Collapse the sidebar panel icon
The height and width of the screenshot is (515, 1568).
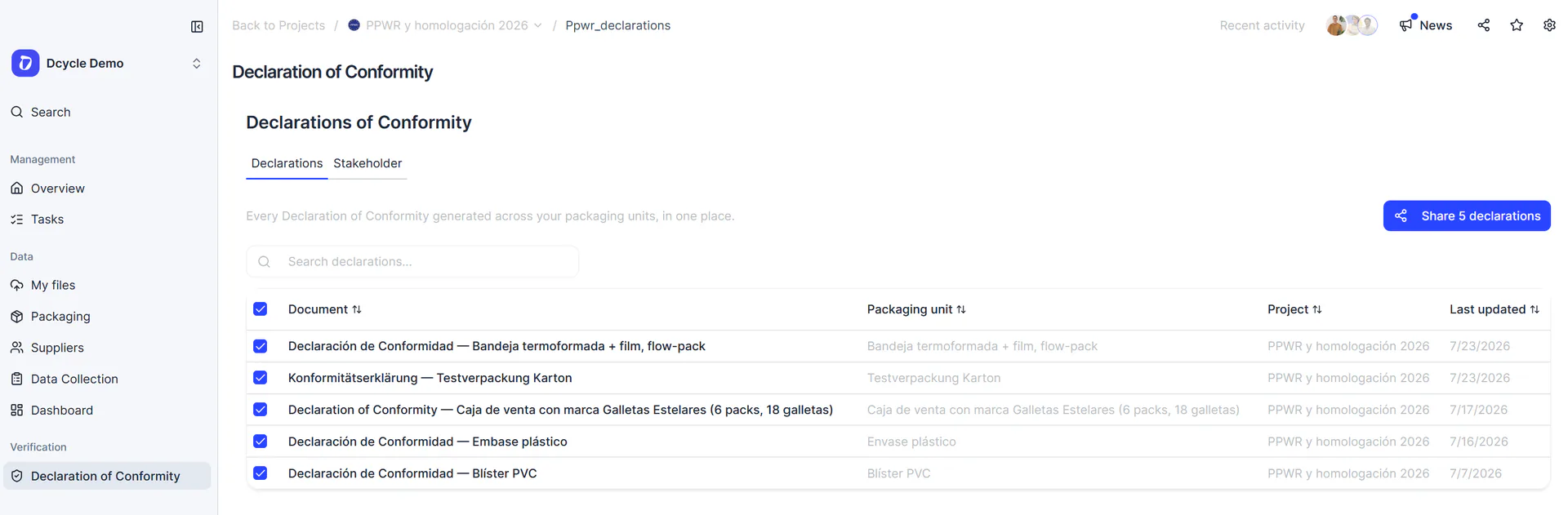[197, 27]
